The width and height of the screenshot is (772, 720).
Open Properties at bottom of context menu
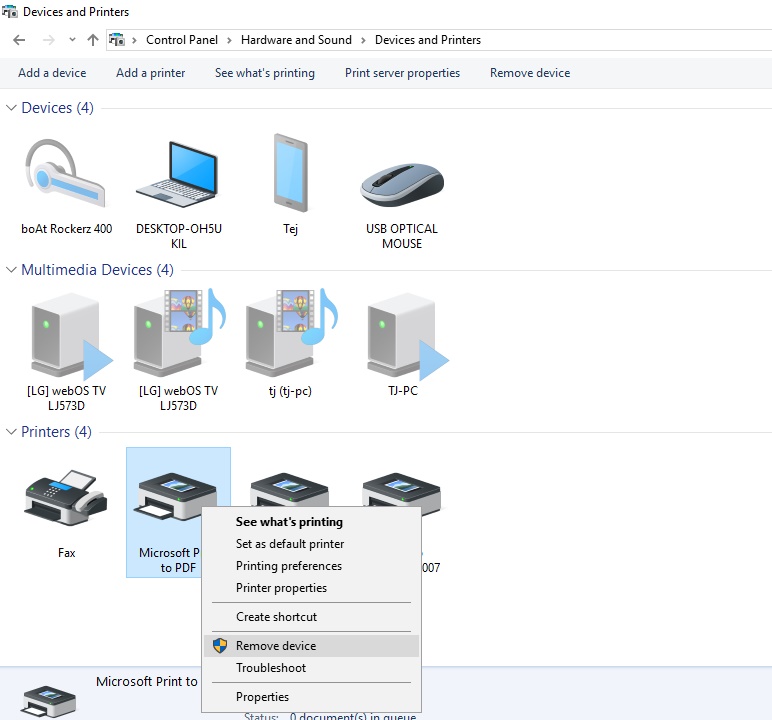pos(311,697)
